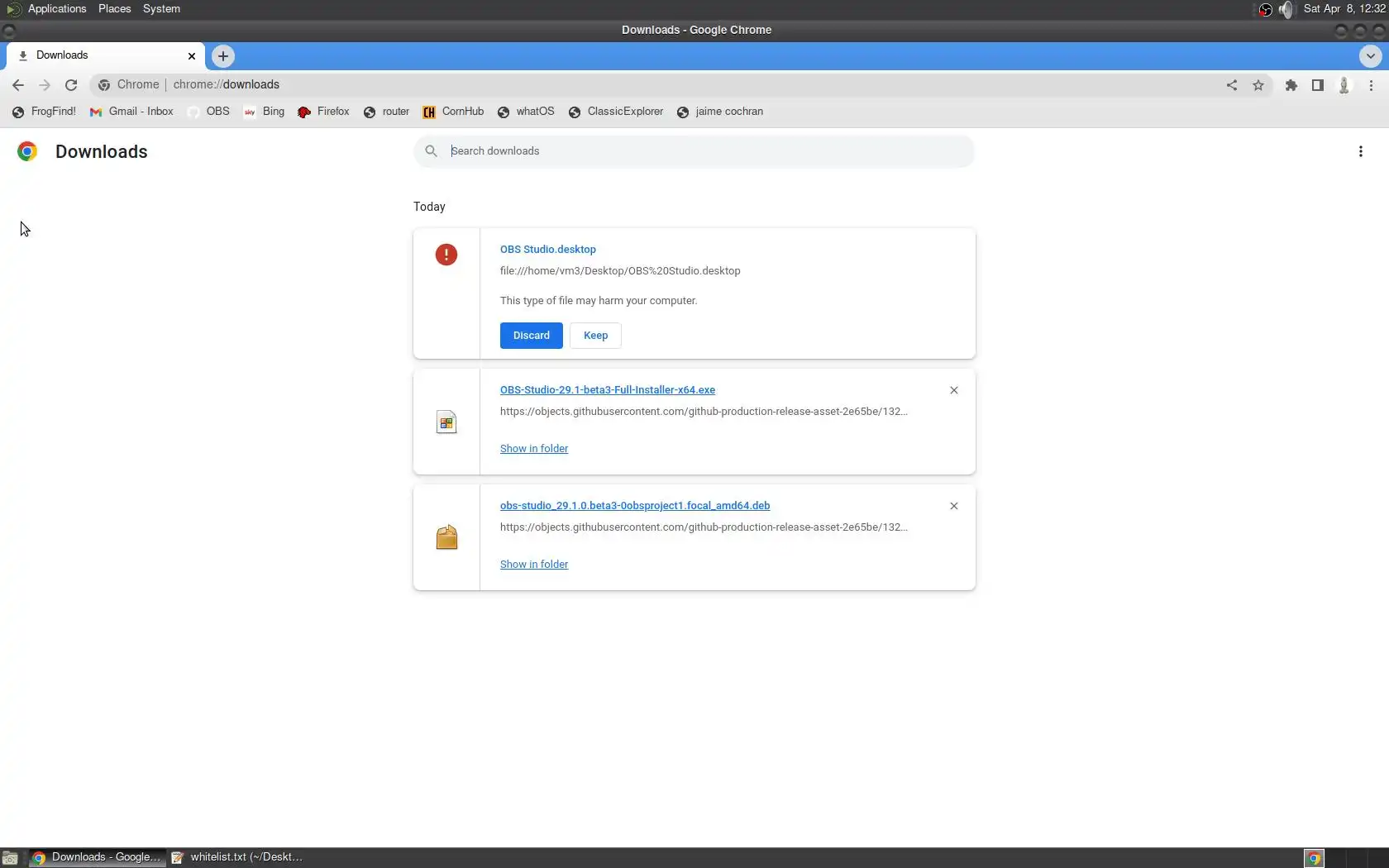The image size is (1389, 868).
Task: Close the Downloads tab
Action: click(x=192, y=56)
